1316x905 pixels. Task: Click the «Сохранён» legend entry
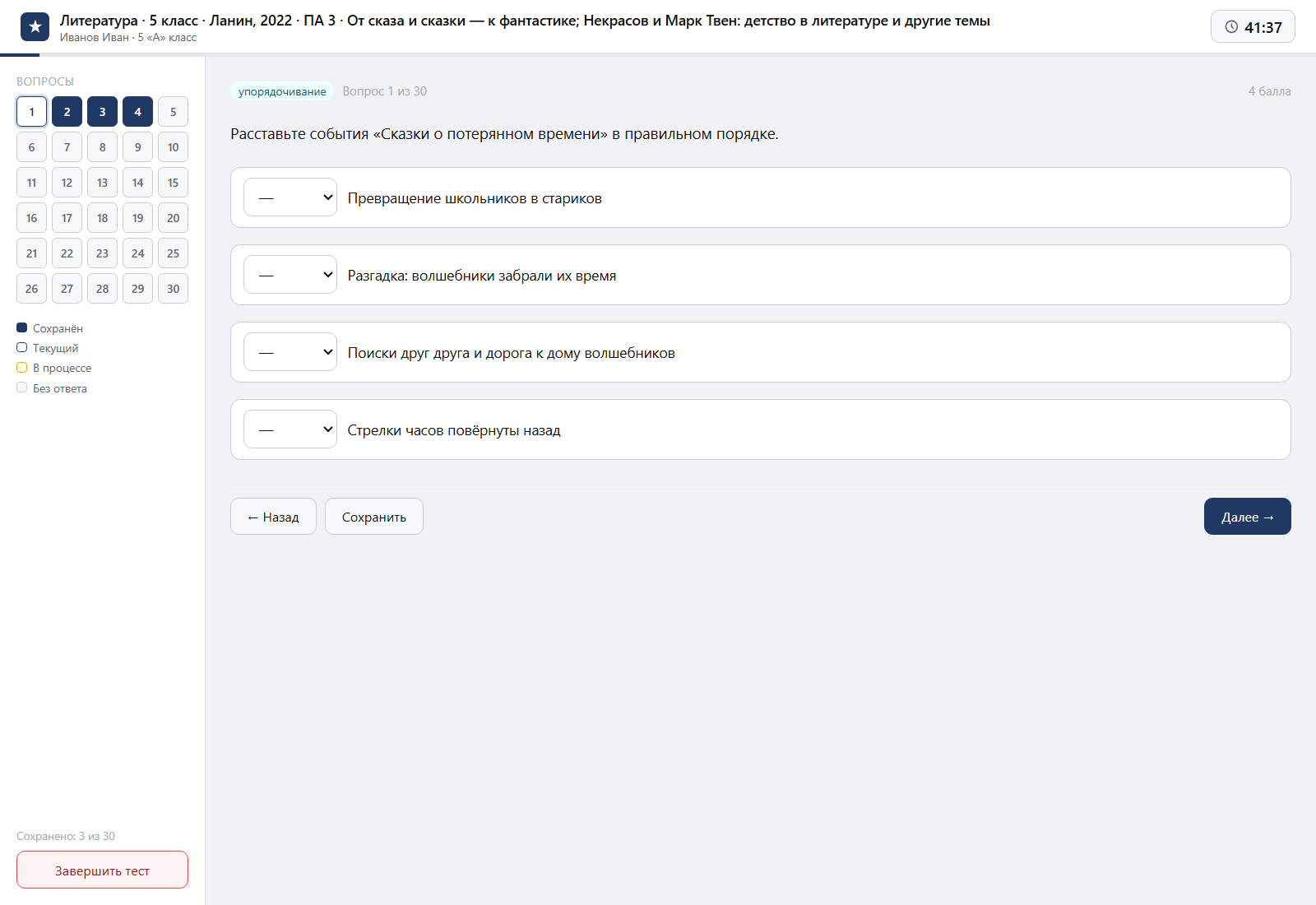coord(49,328)
